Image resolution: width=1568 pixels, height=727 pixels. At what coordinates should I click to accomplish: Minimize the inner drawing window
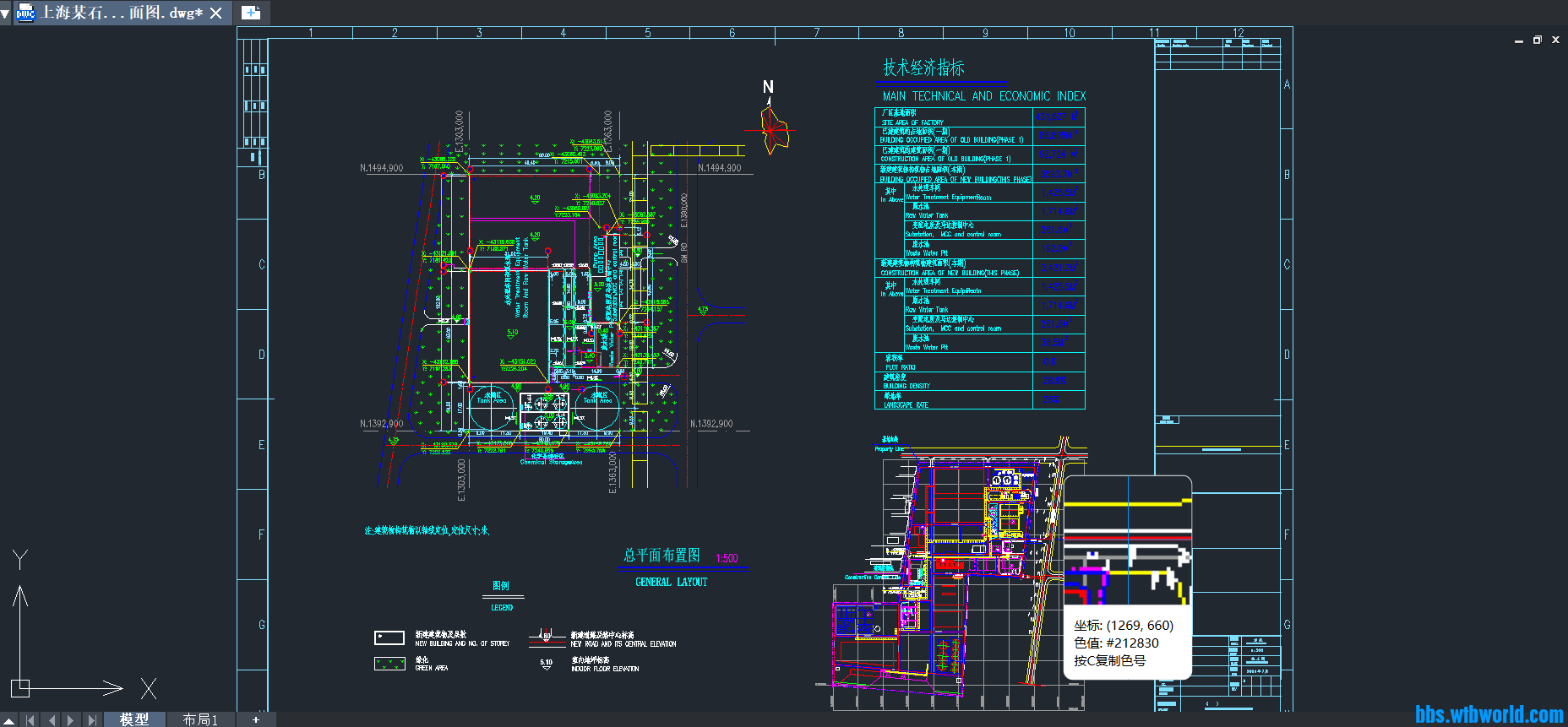pyautogui.click(x=1518, y=40)
